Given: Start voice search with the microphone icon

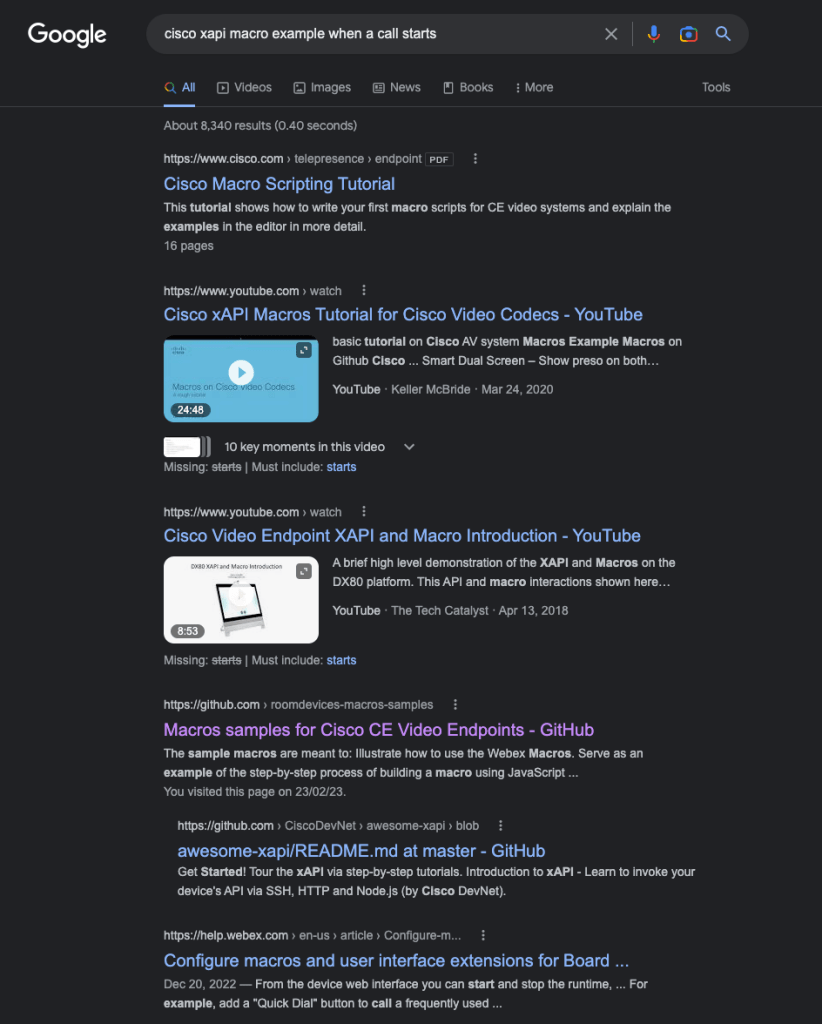Looking at the screenshot, I should point(653,34).
